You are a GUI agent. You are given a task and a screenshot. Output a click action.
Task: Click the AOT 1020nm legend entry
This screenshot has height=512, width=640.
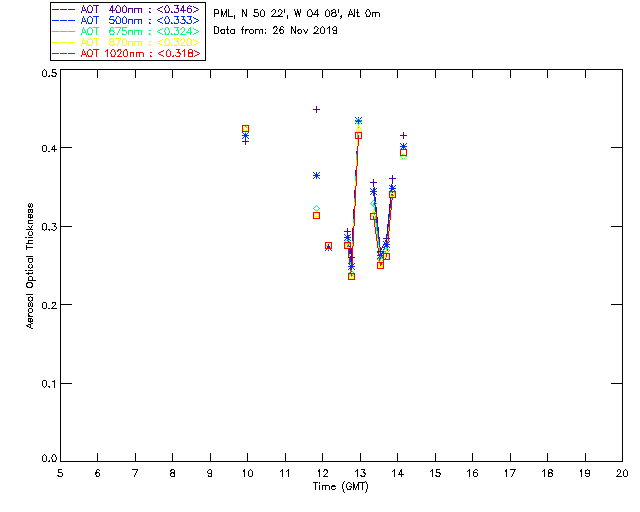click(x=127, y=53)
